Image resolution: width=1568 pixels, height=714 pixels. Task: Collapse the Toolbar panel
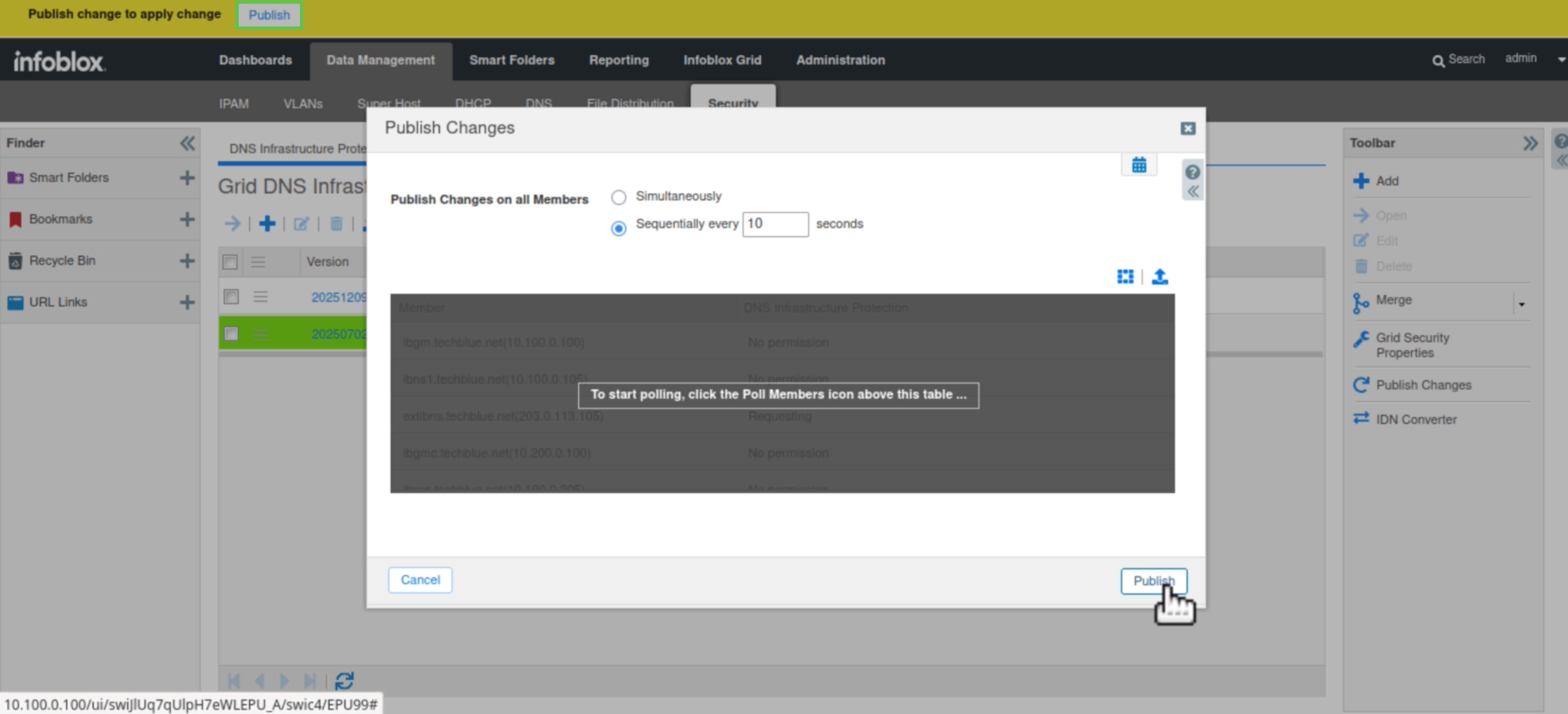coord(1530,143)
